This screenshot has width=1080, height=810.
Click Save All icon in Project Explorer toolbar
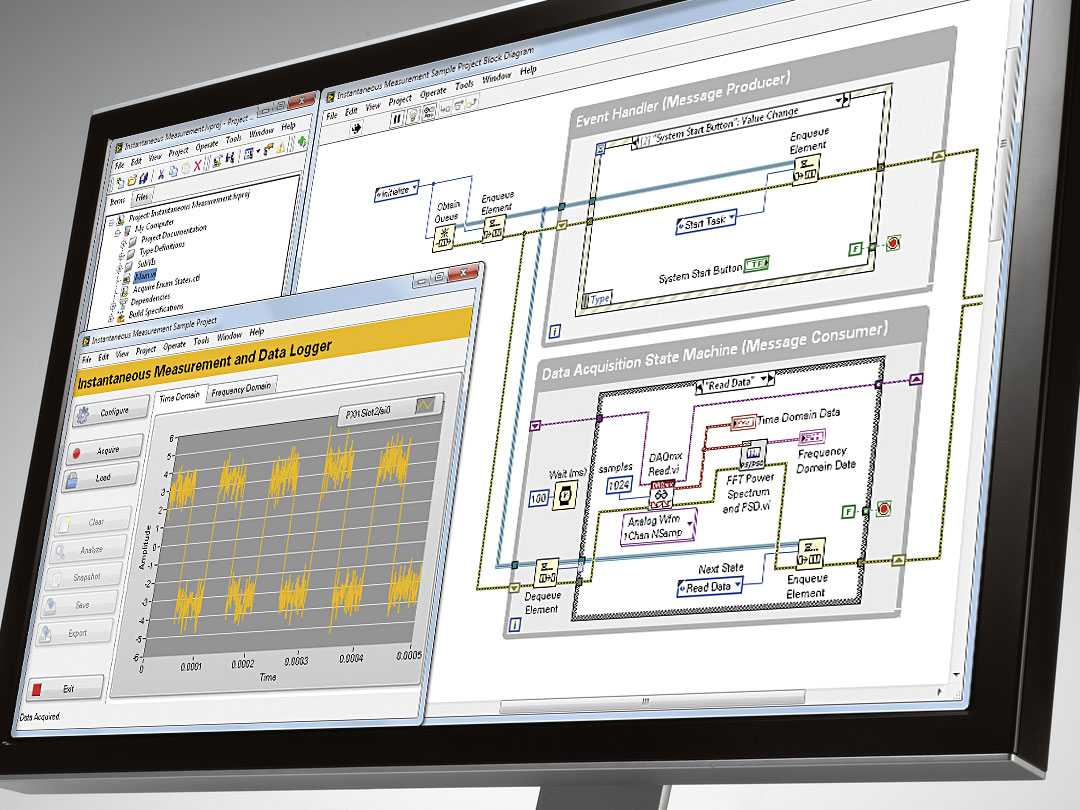(143, 177)
